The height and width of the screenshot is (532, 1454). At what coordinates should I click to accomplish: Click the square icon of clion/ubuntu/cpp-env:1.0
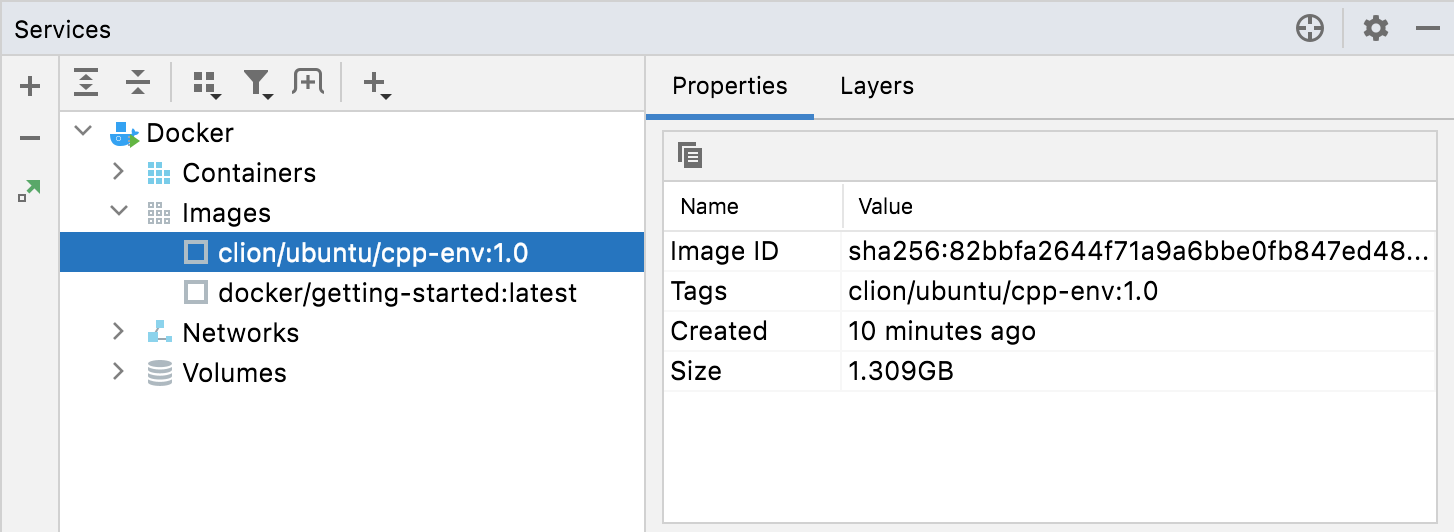pos(196,253)
